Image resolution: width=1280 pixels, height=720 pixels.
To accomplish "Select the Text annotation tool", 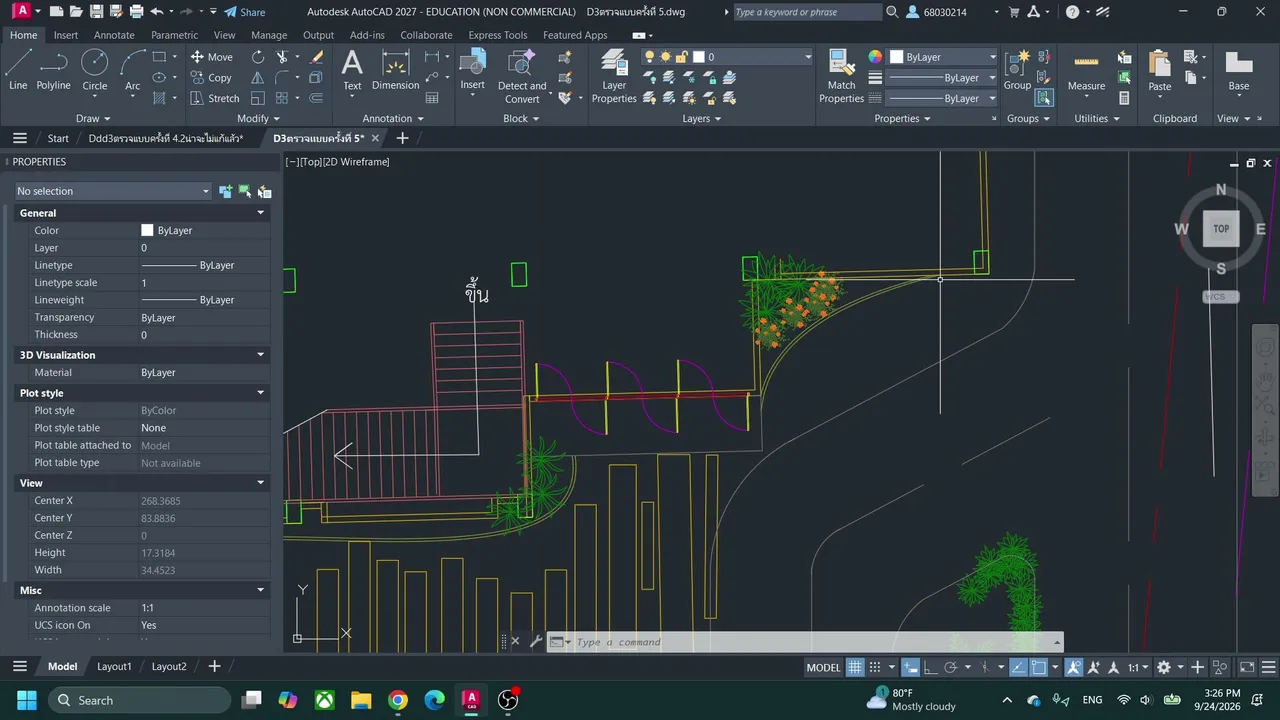I will pos(352,71).
